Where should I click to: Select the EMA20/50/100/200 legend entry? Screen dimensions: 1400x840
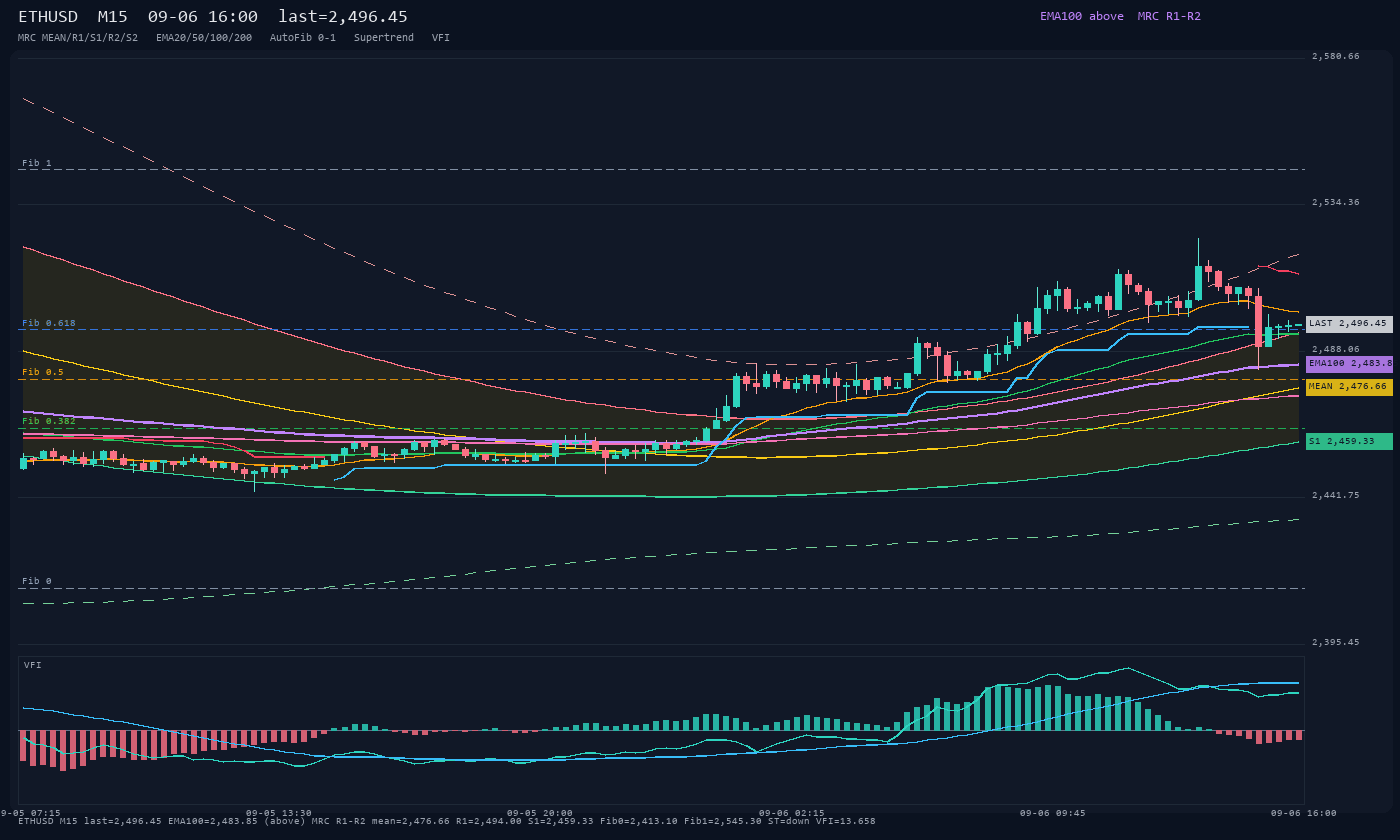[x=204, y=38]
